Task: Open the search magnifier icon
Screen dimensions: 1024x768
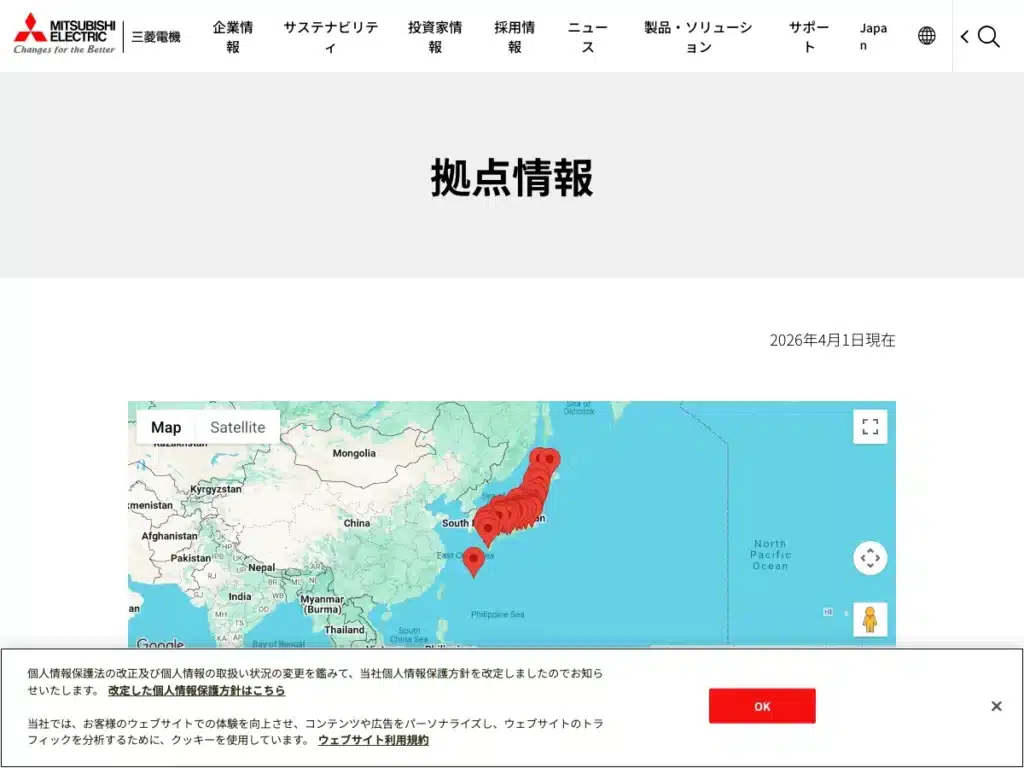Action: [989, 37]
